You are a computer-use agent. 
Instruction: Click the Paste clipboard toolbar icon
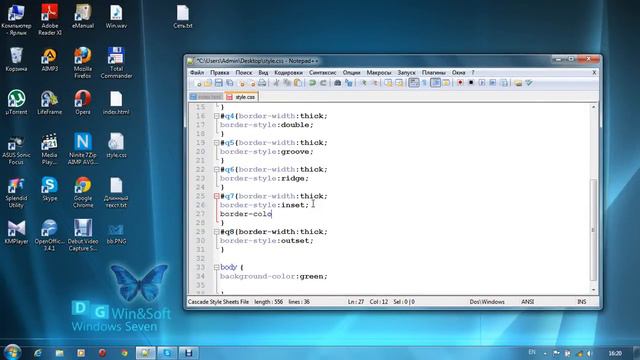point(298,83)
